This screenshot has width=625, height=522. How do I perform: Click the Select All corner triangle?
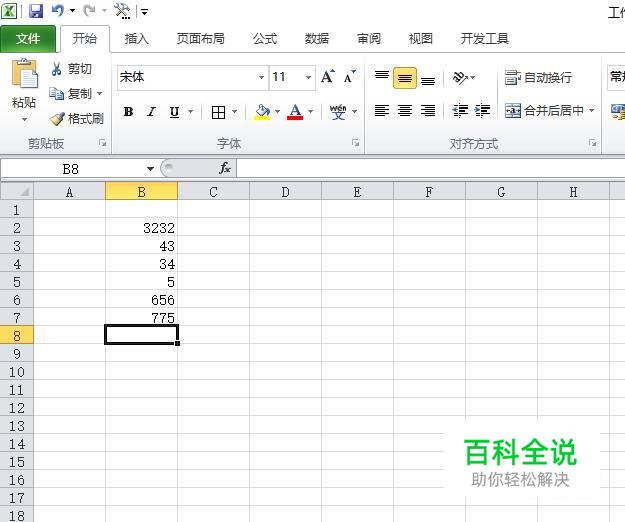click(17, 192)
